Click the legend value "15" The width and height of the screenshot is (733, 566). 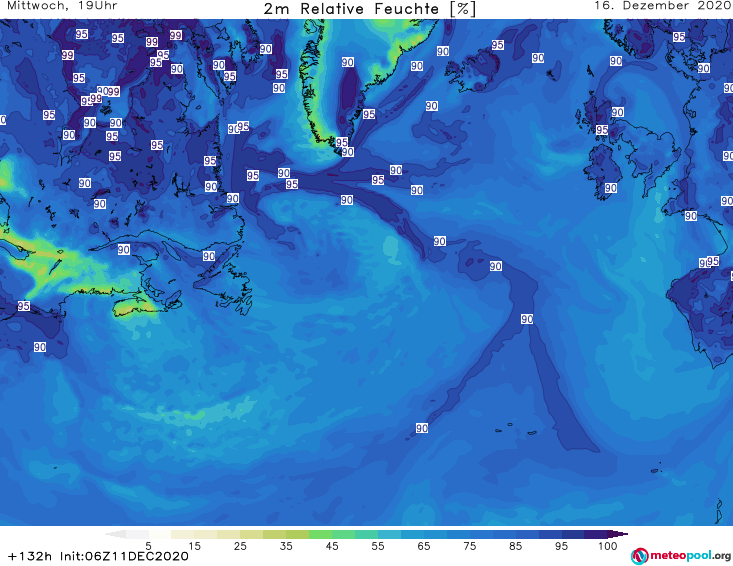click(x=194, y=546)
